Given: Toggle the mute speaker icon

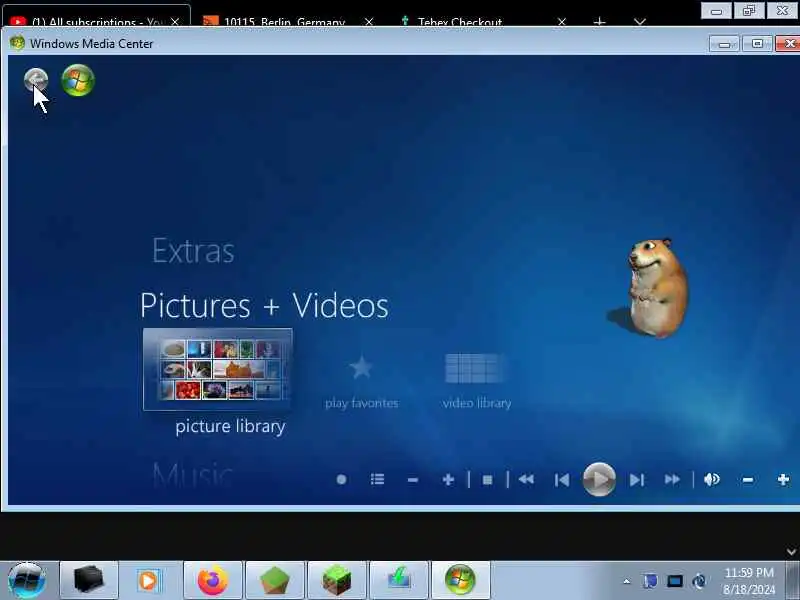Looking at the screenshot, I should pyautogui.click(x=711, y=480).
